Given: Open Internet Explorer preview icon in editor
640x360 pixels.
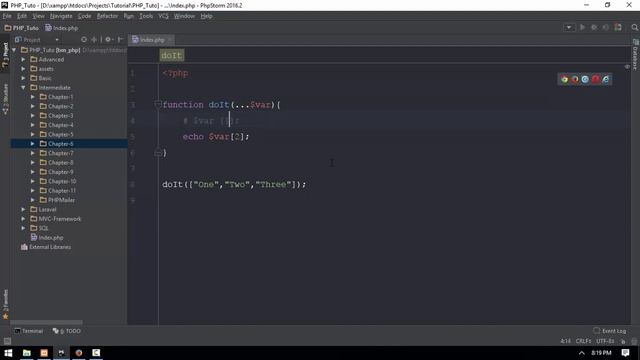Looking at the screenshot, I should point(605,79).
